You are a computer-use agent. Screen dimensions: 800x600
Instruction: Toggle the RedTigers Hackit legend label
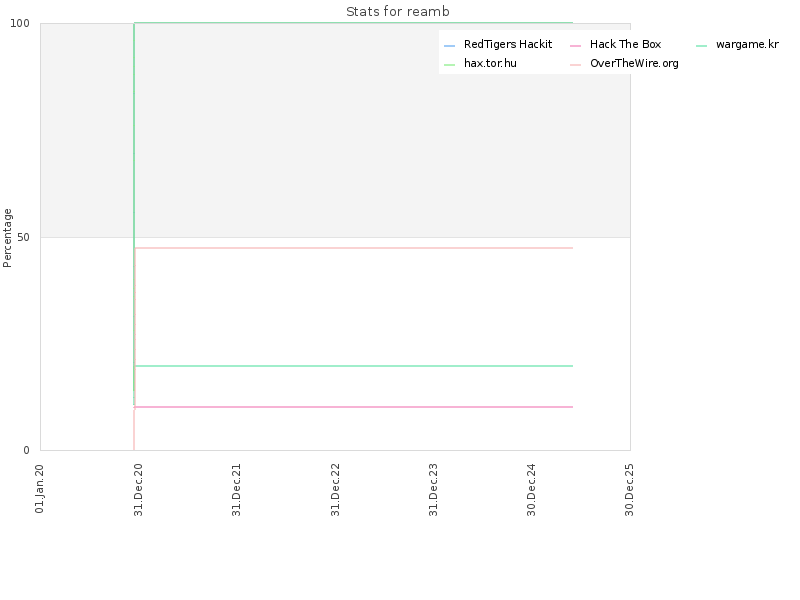[x=508, y=44]
